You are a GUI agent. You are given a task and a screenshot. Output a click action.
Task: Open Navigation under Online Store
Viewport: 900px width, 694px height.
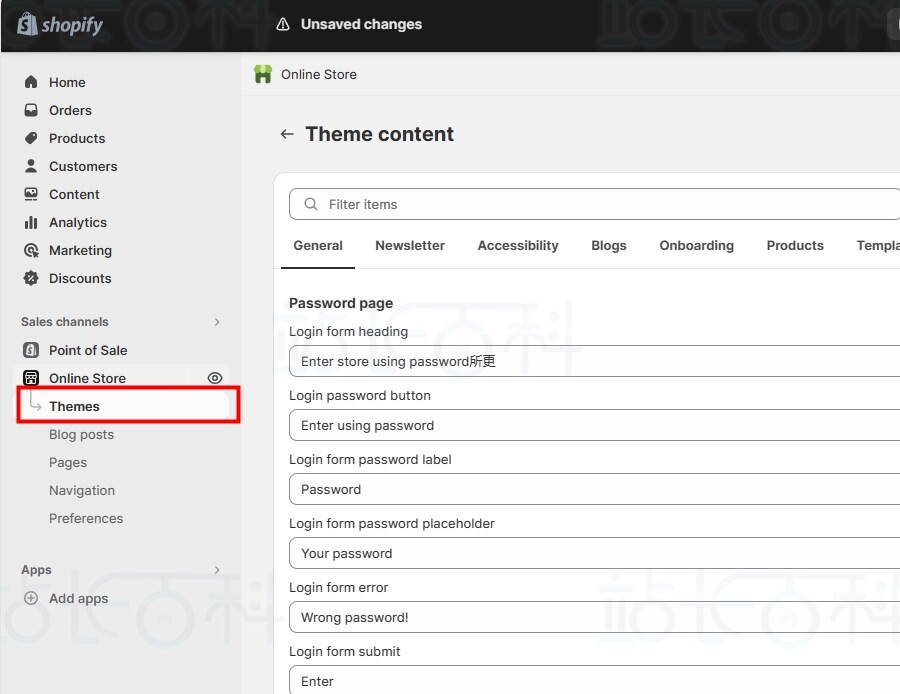(x=82, y=490)
